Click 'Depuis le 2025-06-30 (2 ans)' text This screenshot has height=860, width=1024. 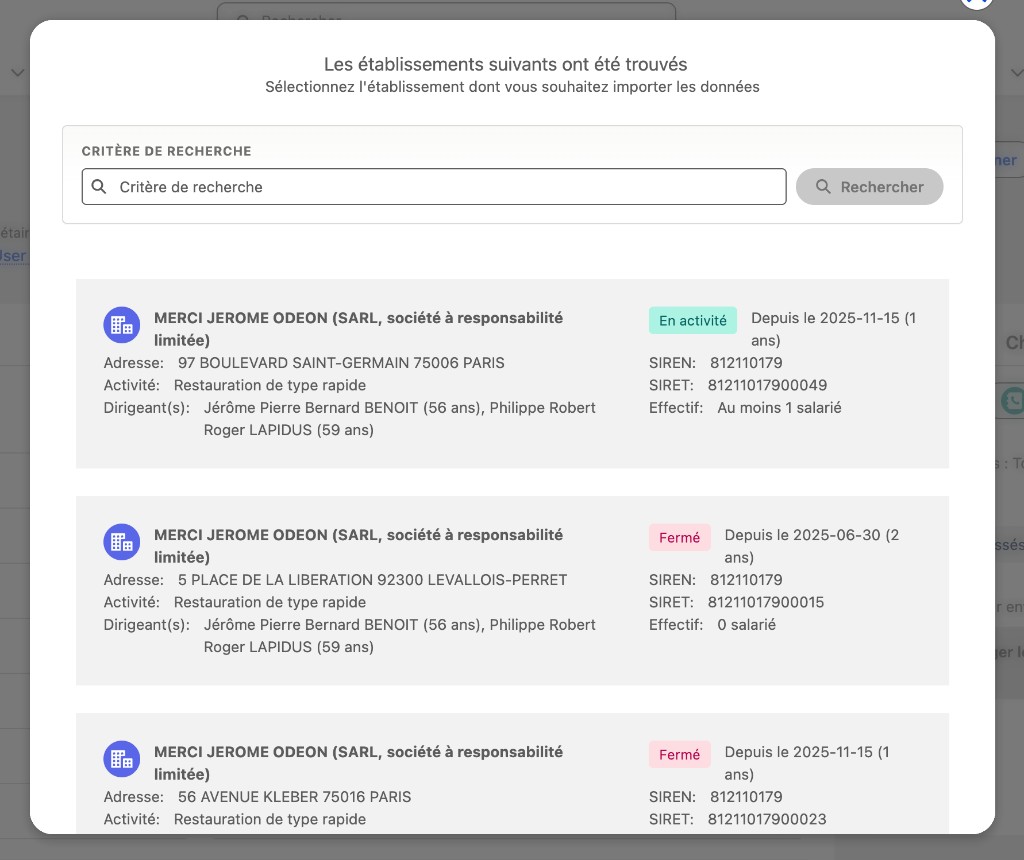[x=812, y=546]
